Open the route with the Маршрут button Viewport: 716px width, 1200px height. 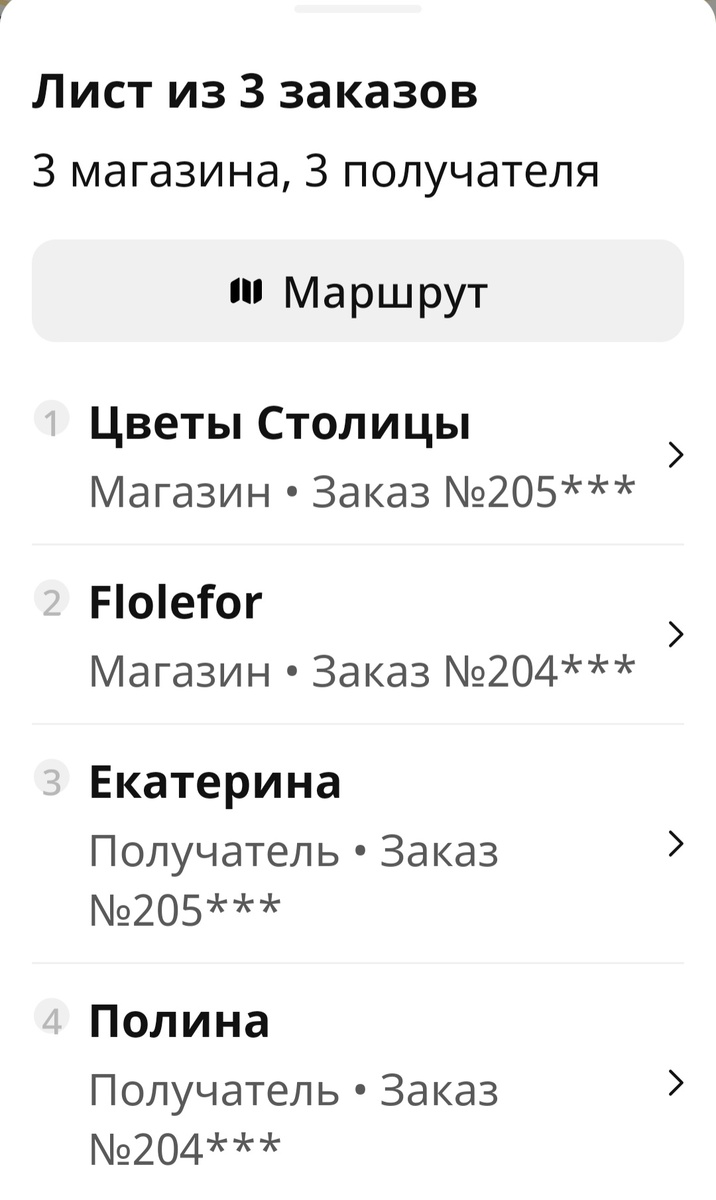358,290
